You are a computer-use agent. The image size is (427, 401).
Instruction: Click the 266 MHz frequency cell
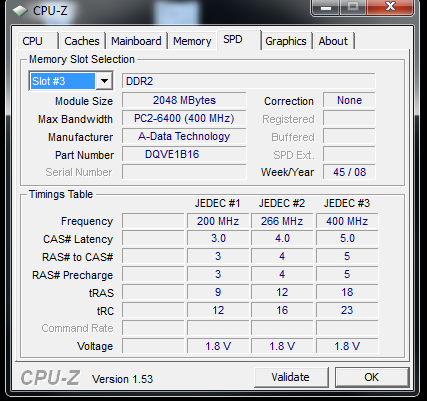(x=282, y=221)
